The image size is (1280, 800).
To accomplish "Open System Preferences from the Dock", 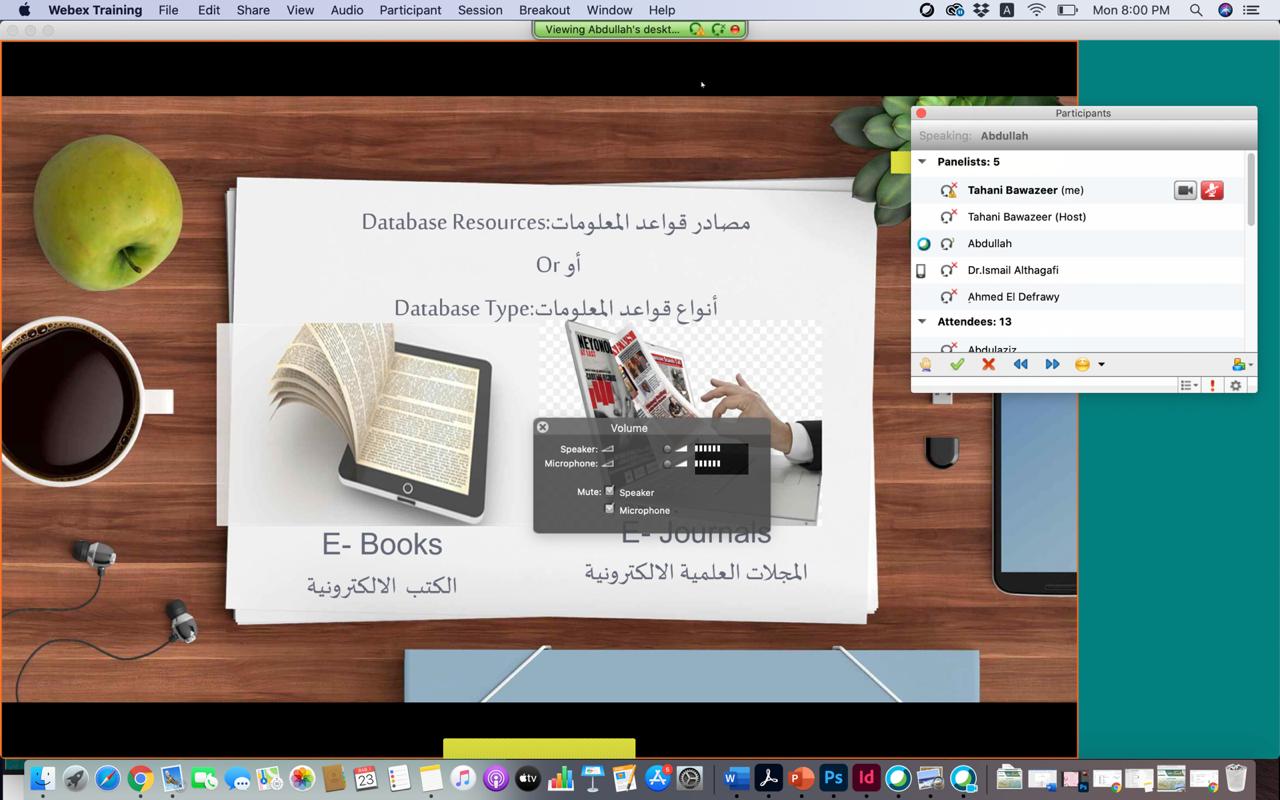I will pos(690,778).
